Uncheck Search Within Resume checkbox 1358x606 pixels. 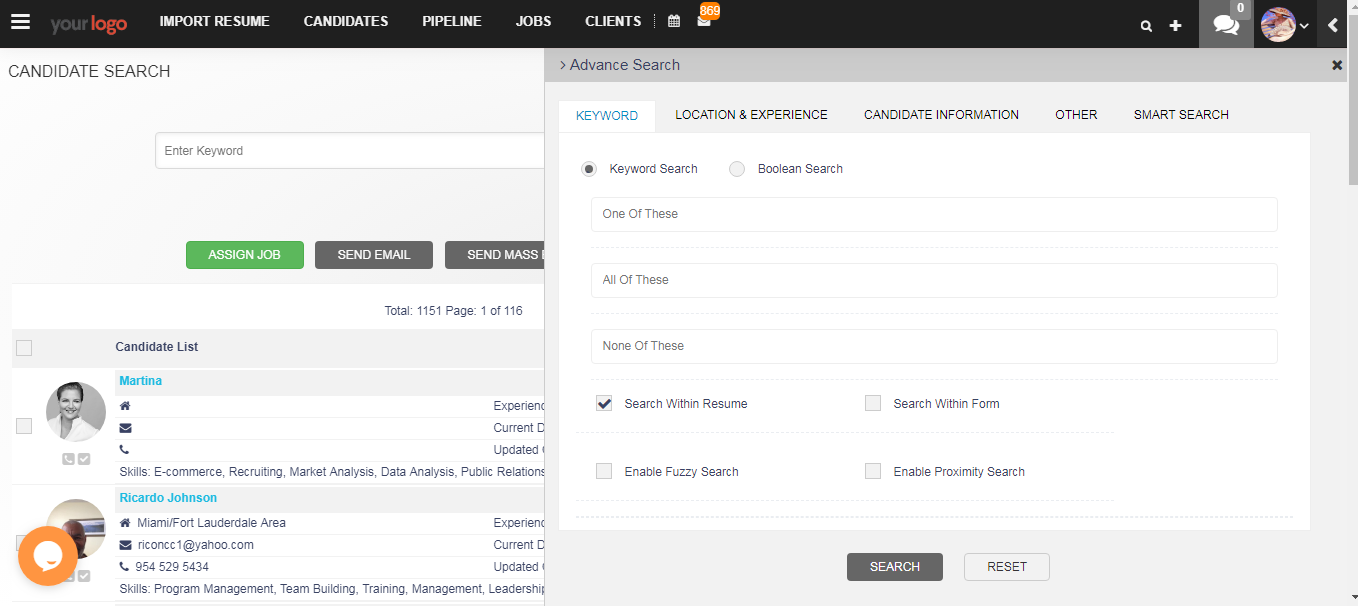604,403
